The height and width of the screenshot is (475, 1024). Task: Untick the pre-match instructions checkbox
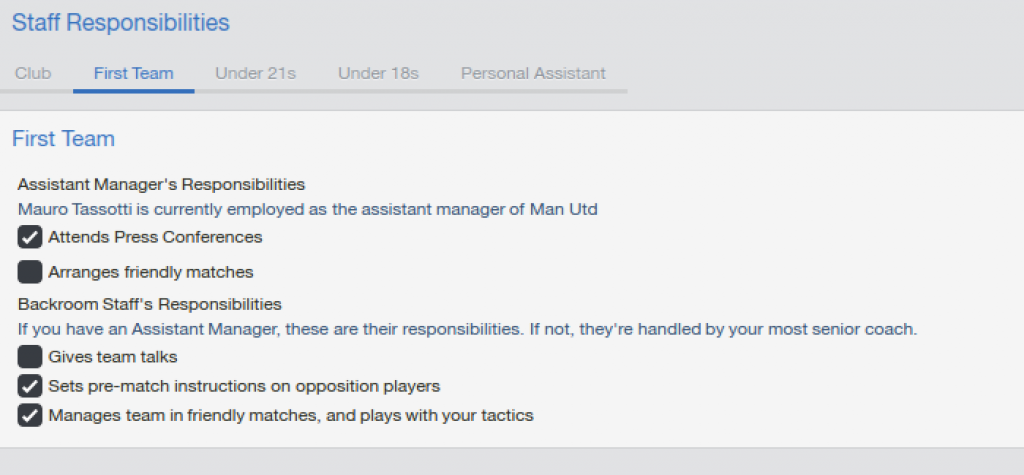30,385
